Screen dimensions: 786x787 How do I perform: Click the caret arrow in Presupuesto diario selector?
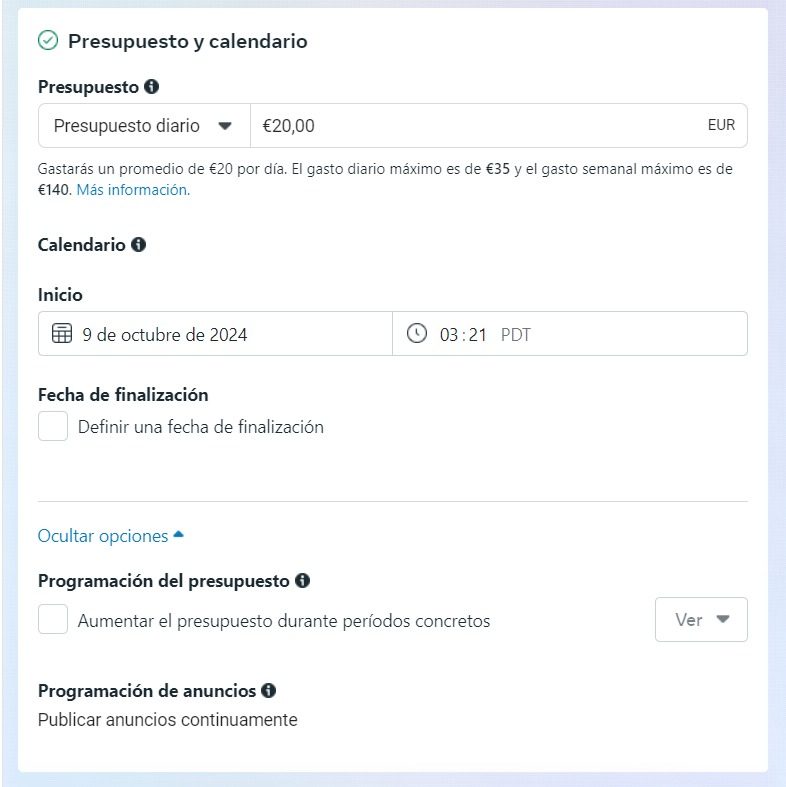coord(225,126)
